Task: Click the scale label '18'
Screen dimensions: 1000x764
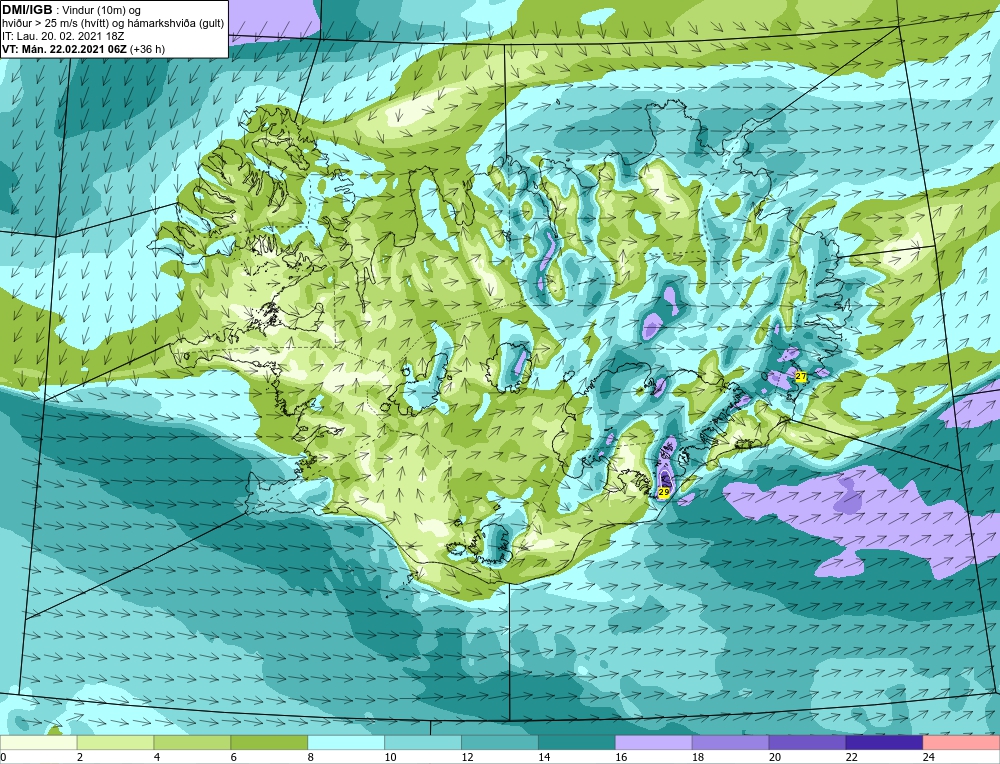Action: click(698, 757)
